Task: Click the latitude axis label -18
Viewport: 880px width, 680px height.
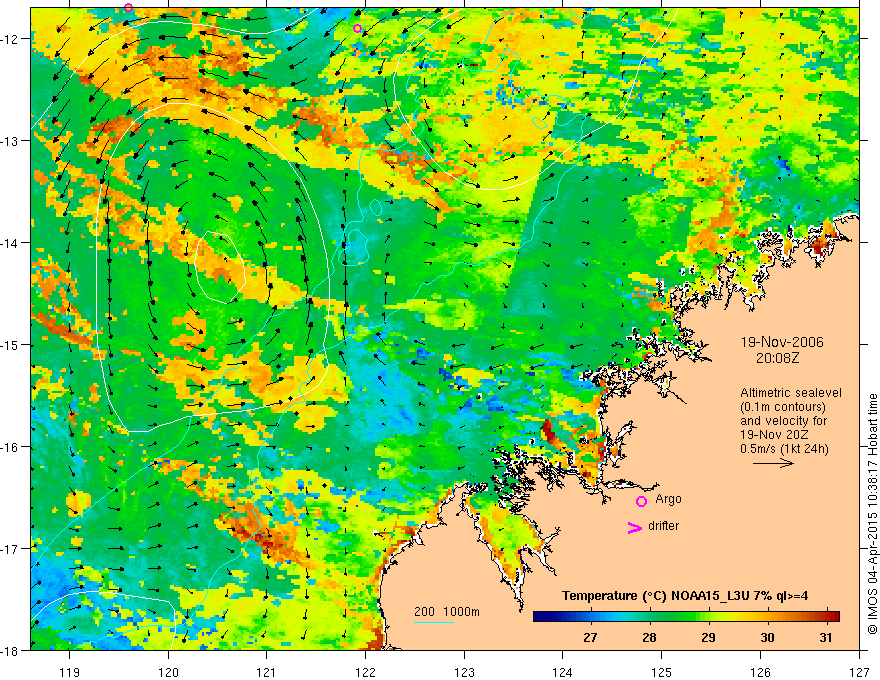Action: pos(11,650)
